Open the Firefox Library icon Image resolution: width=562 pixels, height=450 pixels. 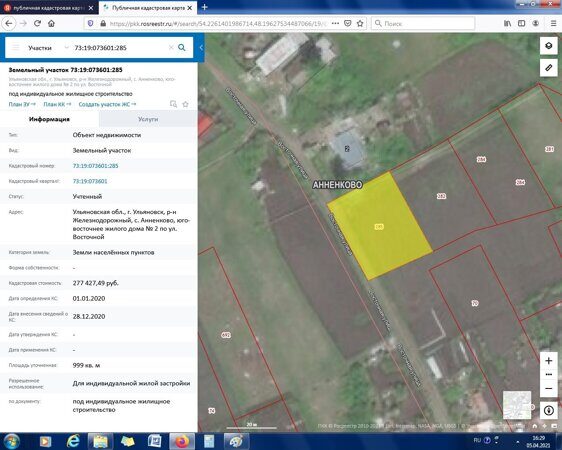coord(508,23)
